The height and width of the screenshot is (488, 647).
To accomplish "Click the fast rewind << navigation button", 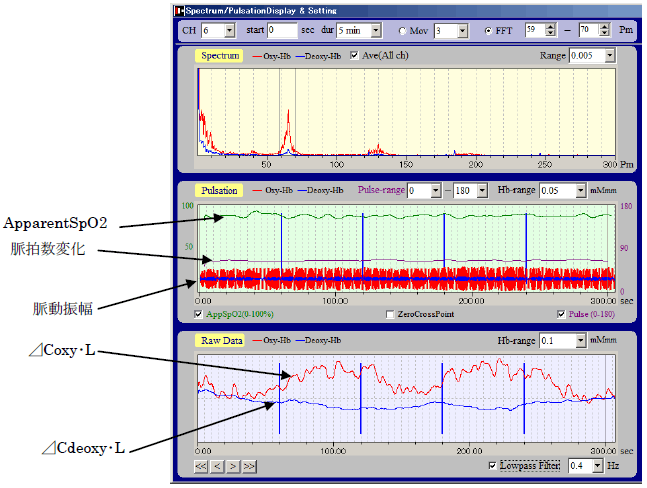I will (x=201, y=466).
